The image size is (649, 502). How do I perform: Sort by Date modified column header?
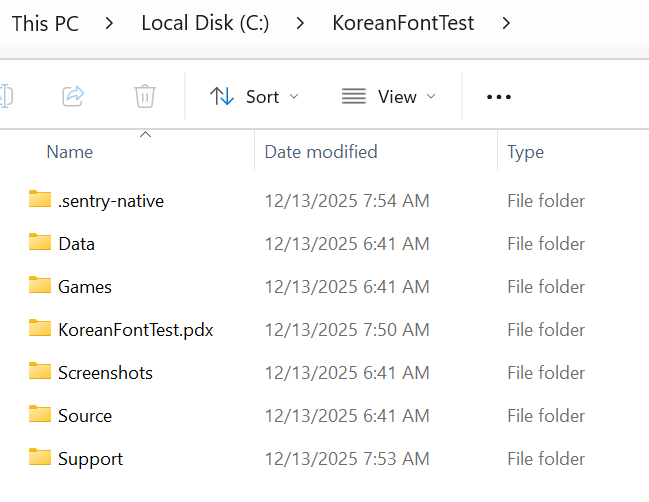[321, 152]
